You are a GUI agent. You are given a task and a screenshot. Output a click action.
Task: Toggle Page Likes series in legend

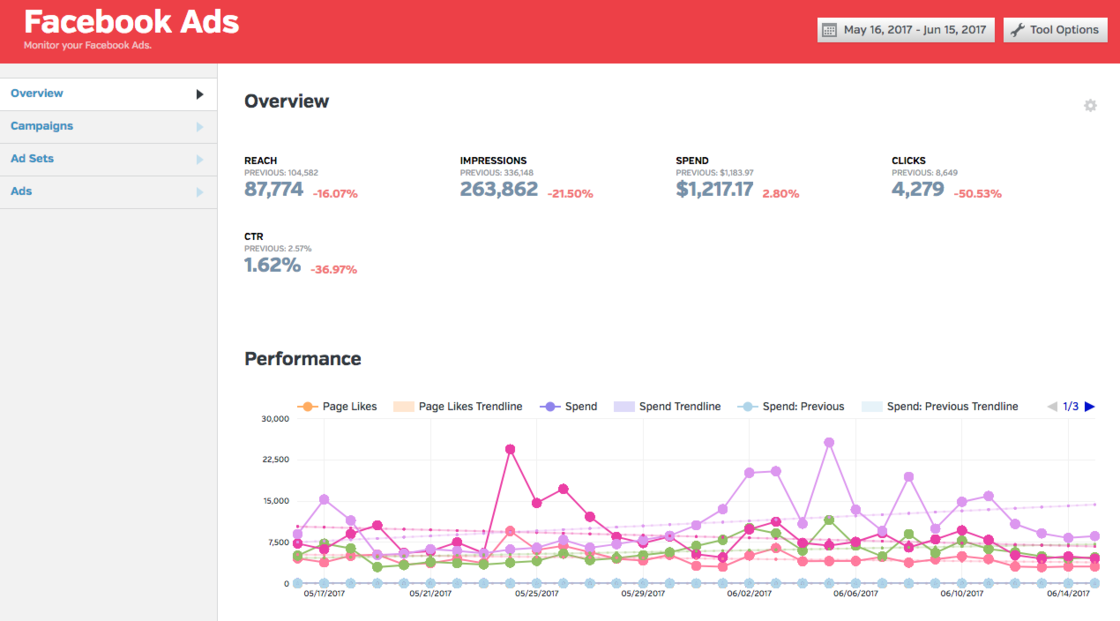coord(337,407)
